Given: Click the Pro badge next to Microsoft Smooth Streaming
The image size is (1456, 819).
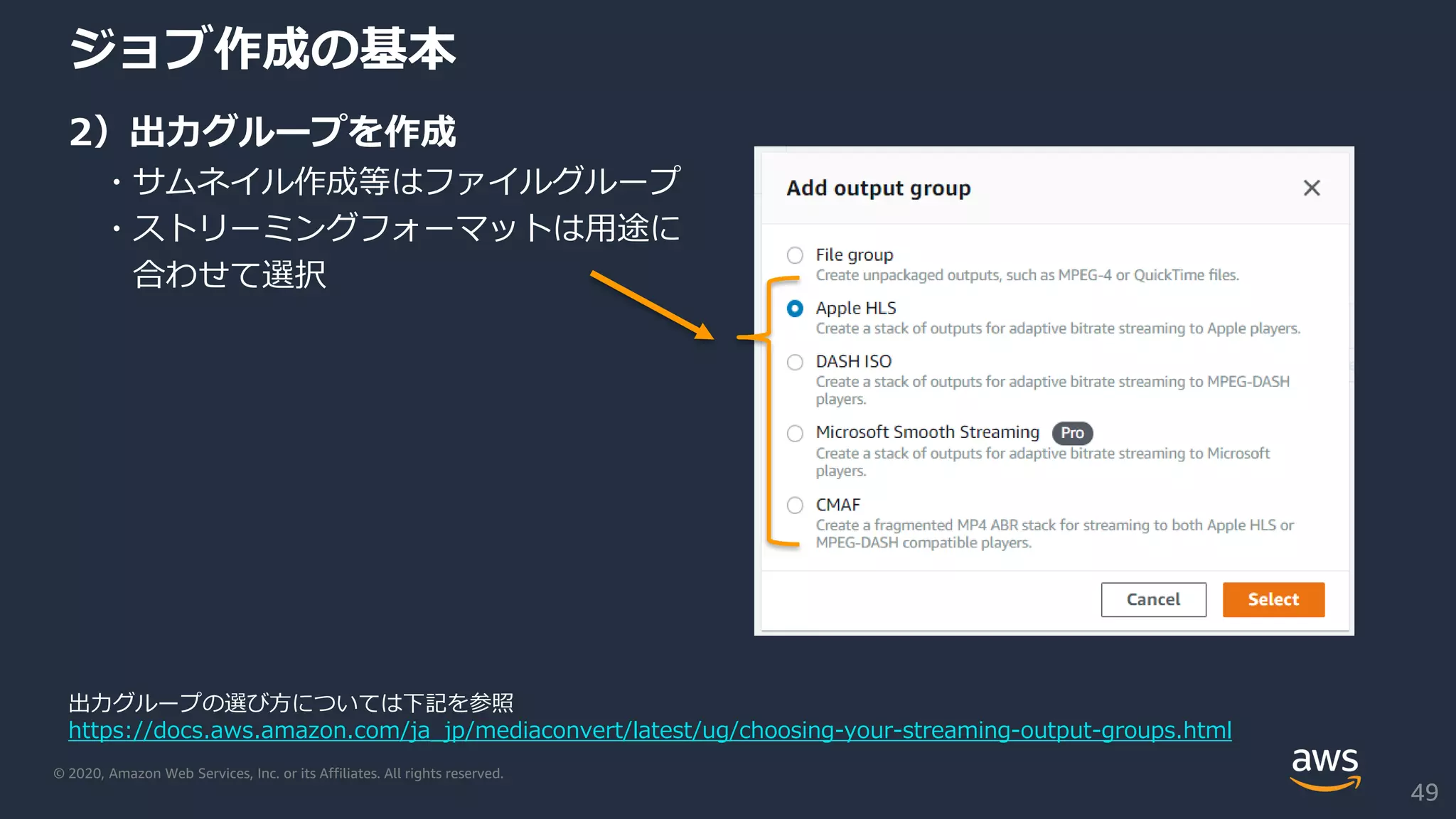Looking at the screenshot, I should (1072, 433).
